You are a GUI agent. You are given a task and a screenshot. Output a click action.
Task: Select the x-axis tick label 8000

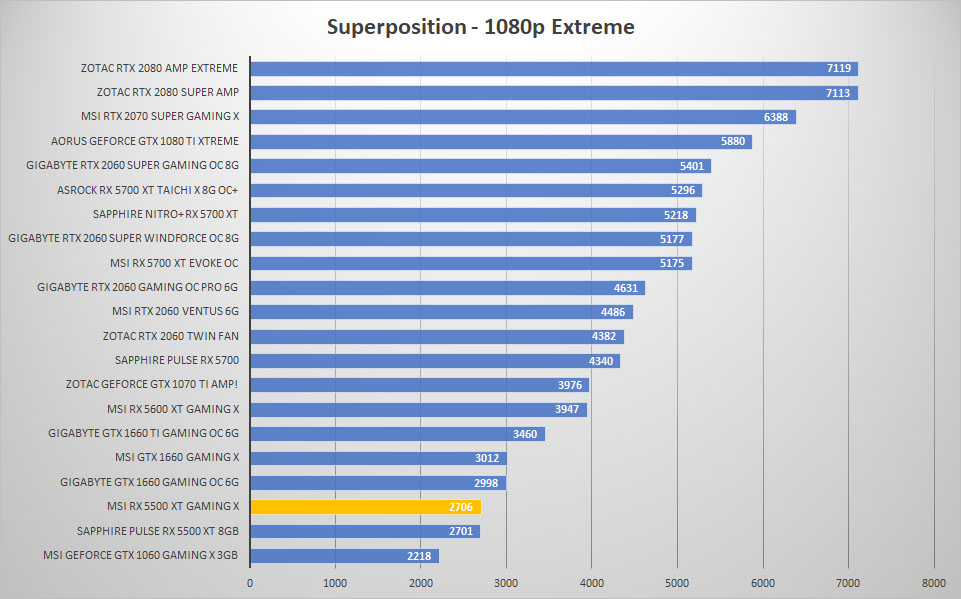(x=934, y=582)
